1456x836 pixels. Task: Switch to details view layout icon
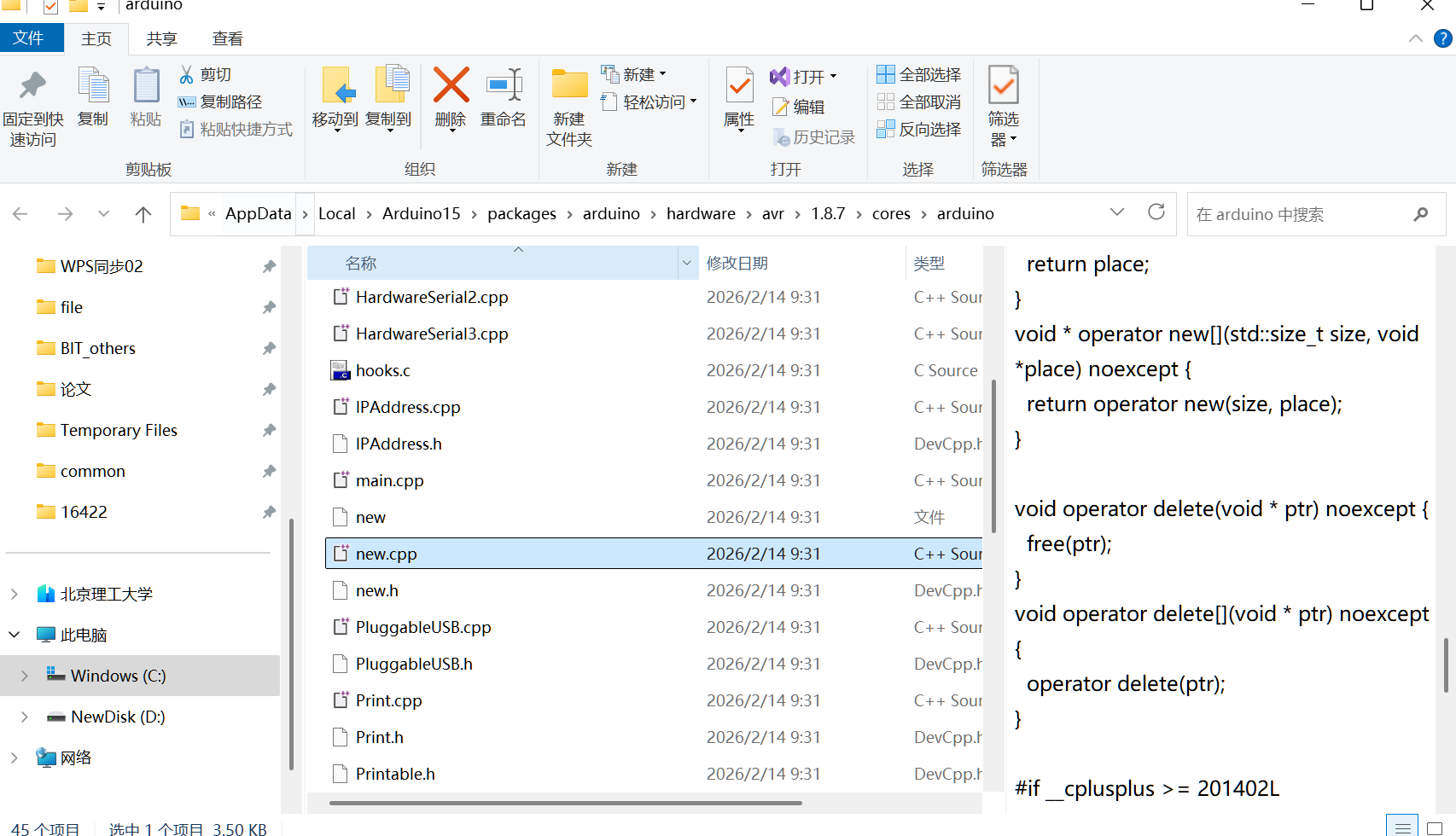coord(1402,827)
